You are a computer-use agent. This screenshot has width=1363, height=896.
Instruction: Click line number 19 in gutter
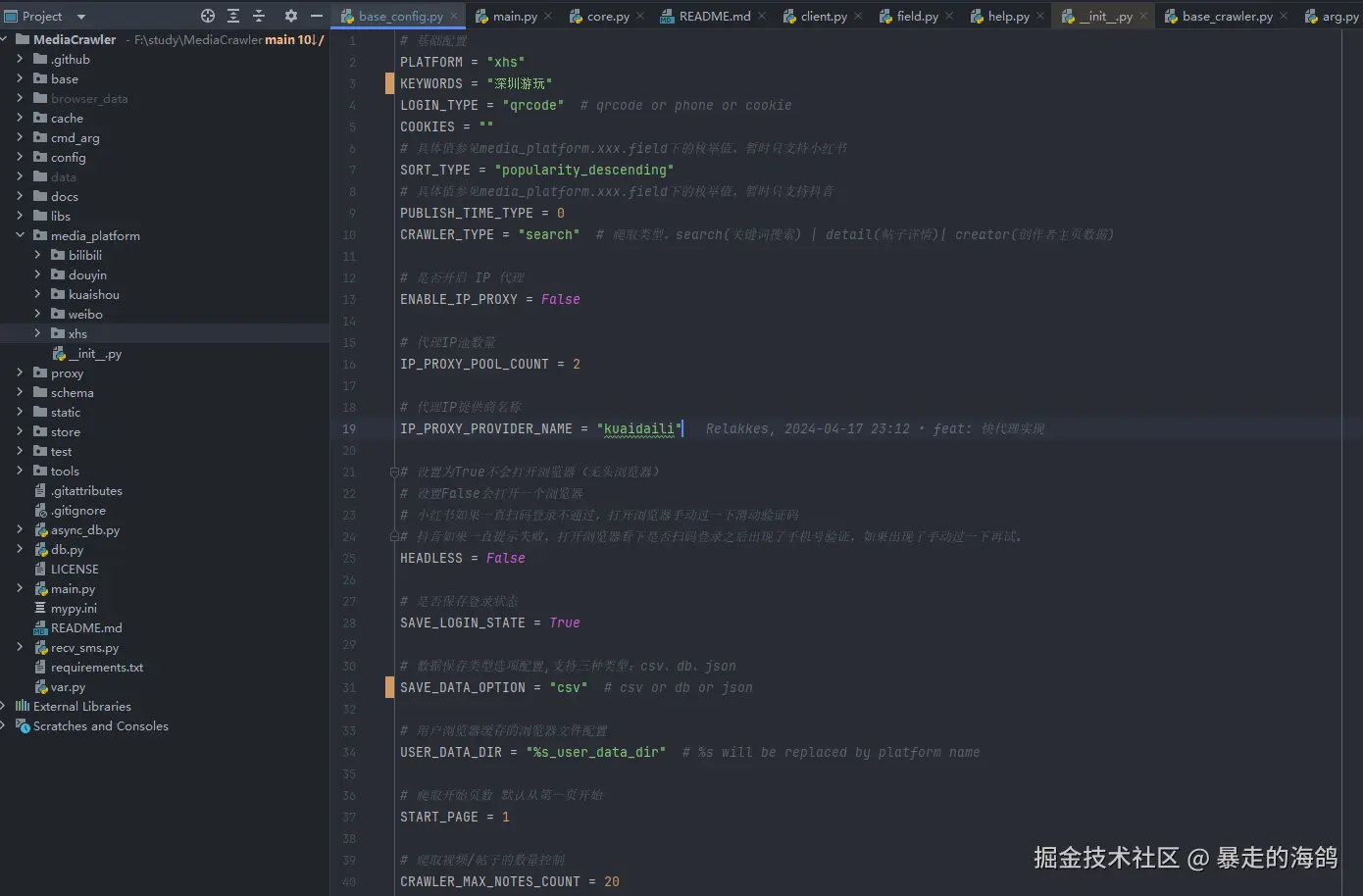coord(349,428)
